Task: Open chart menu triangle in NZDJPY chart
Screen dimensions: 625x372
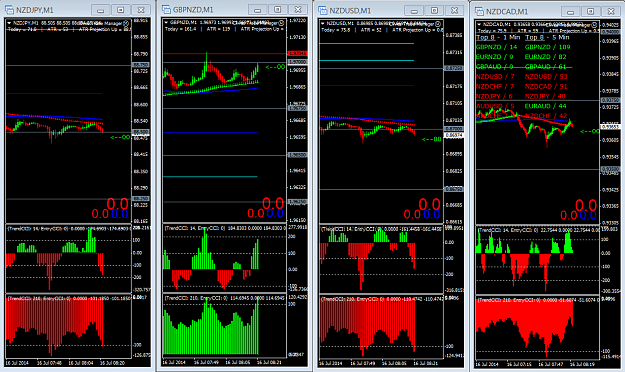Action: point(9,23)
